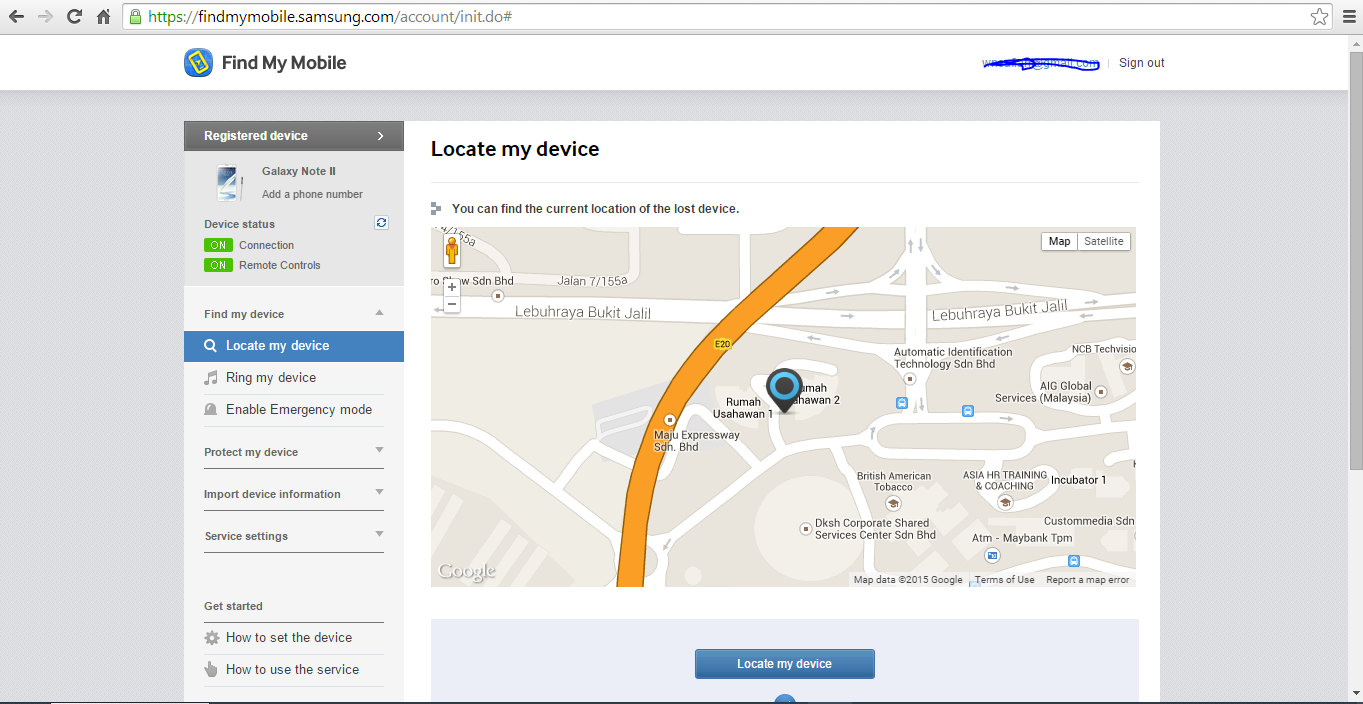The width and height of the screenshot is (1363, 704).
Task: Expand the Service settings section
Action: coord(379,535)
